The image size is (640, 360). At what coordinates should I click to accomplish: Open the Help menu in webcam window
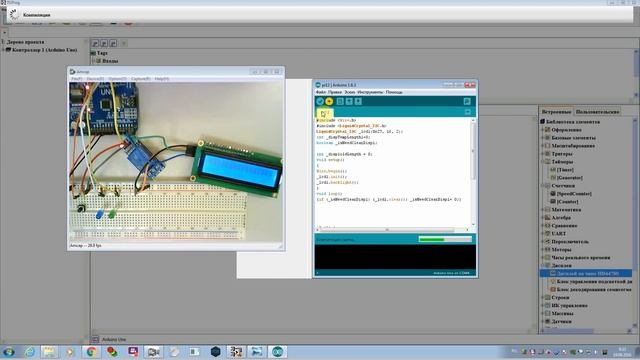162,79
